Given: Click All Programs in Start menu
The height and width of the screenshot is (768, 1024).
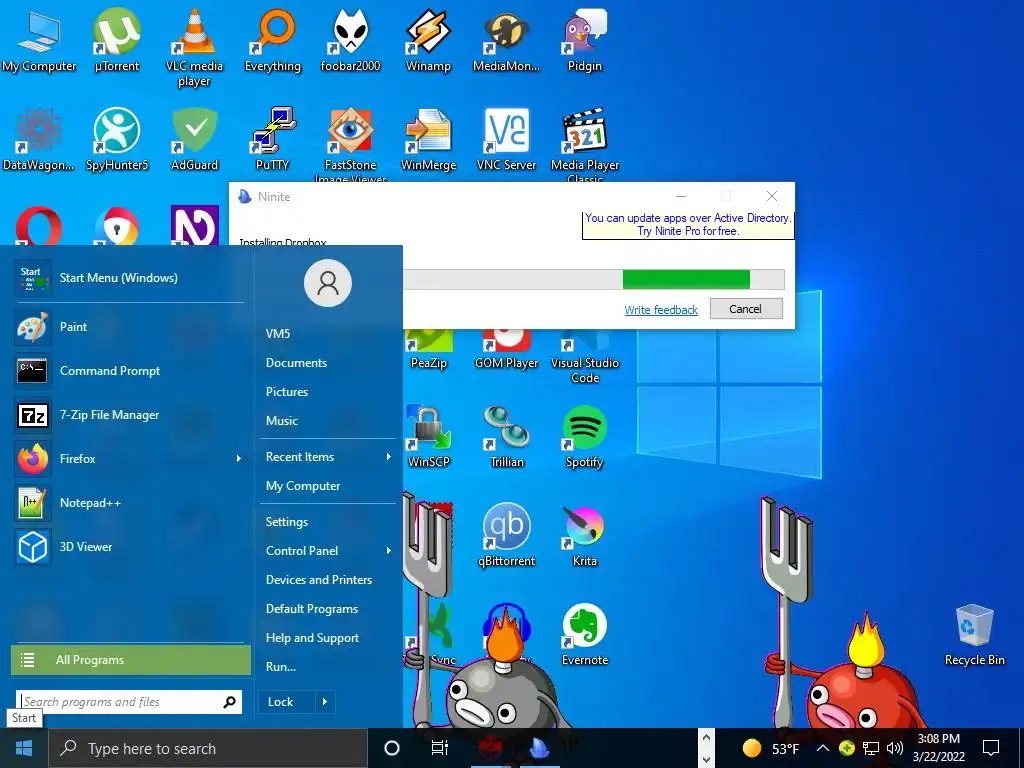Looking at the screenshot, I should (131, 660).
